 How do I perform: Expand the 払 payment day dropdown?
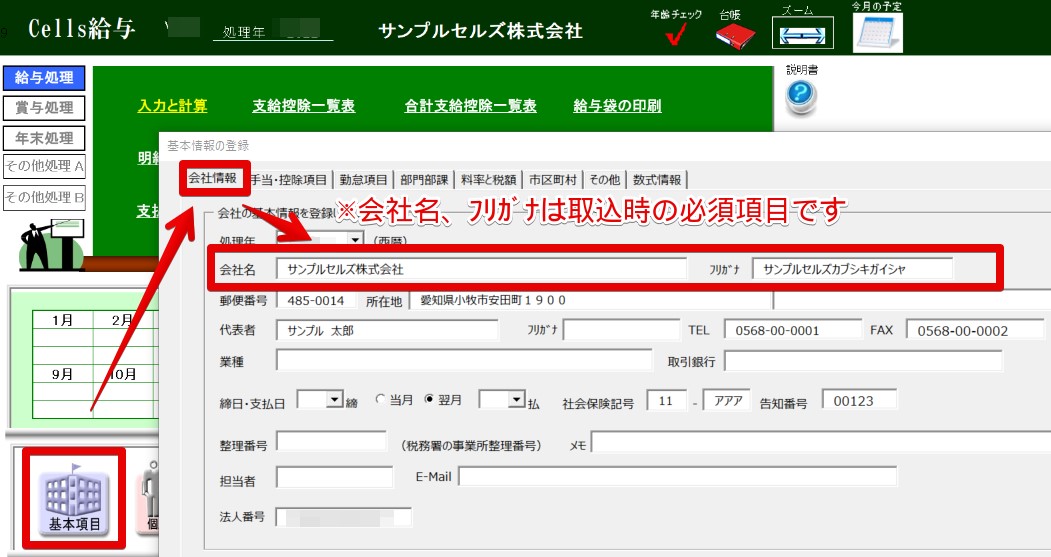click(515, 400)
